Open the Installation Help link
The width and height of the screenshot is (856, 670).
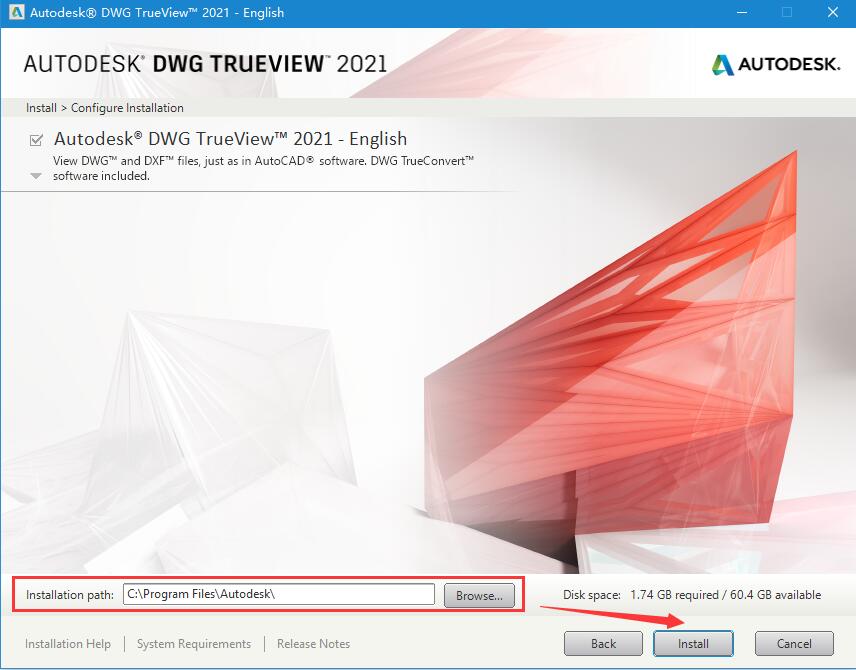tap(68, 644)
